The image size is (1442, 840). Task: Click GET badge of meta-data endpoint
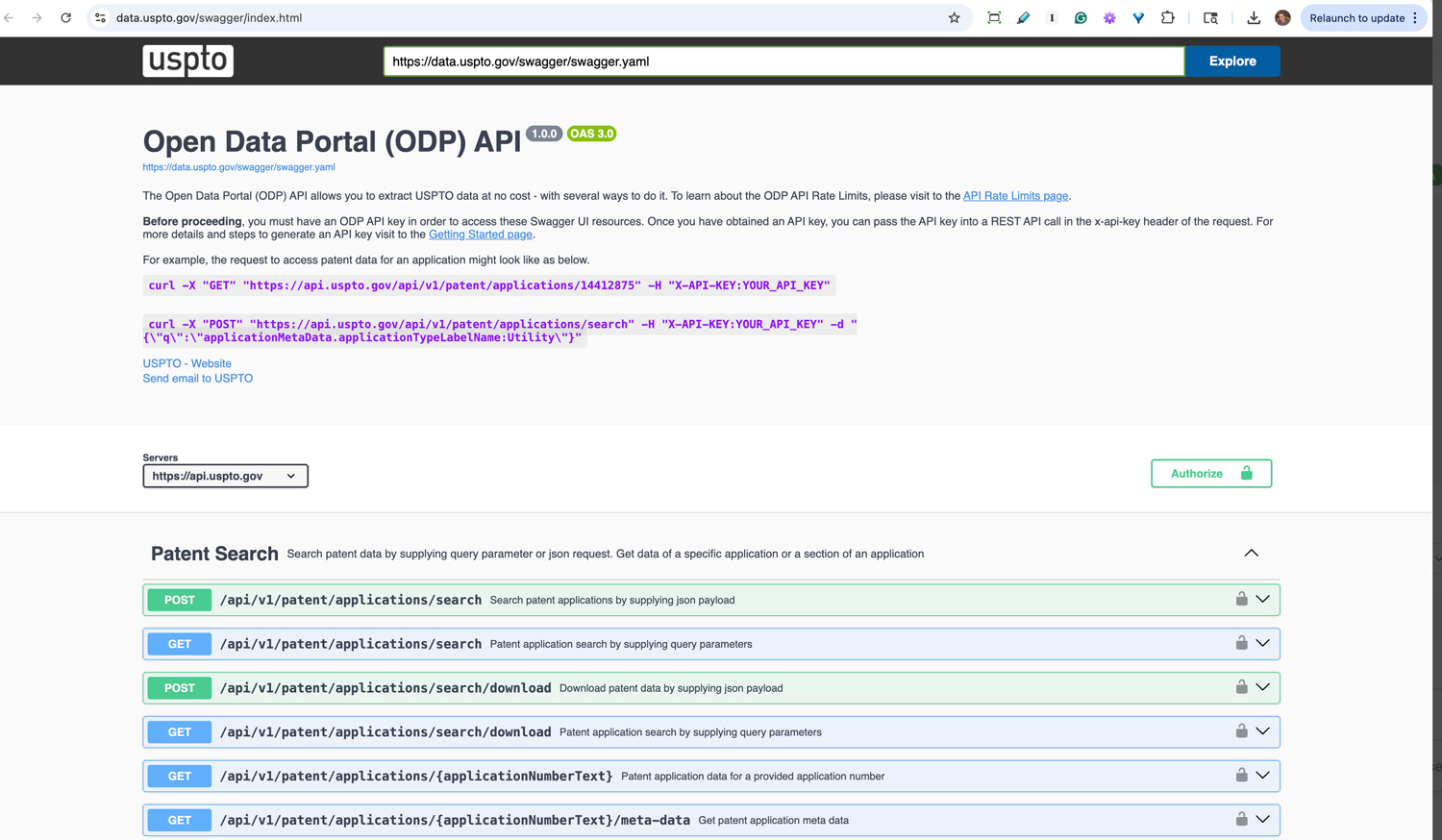coord(180,820)
